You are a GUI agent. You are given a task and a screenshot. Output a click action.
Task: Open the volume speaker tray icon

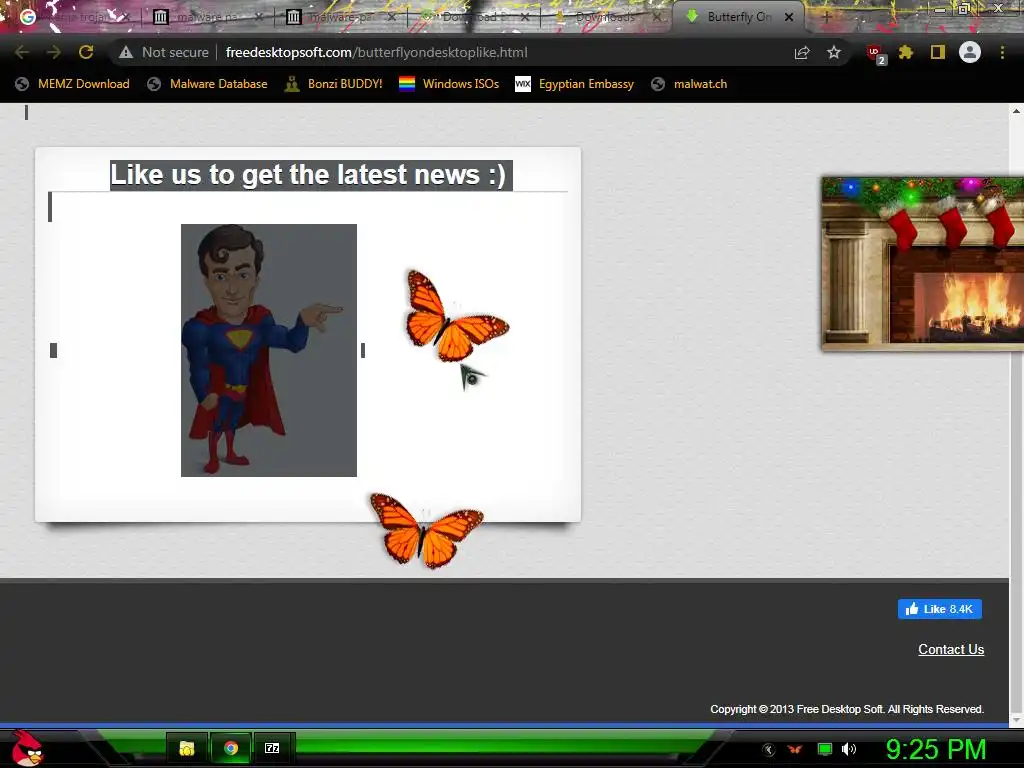(849, 749)
